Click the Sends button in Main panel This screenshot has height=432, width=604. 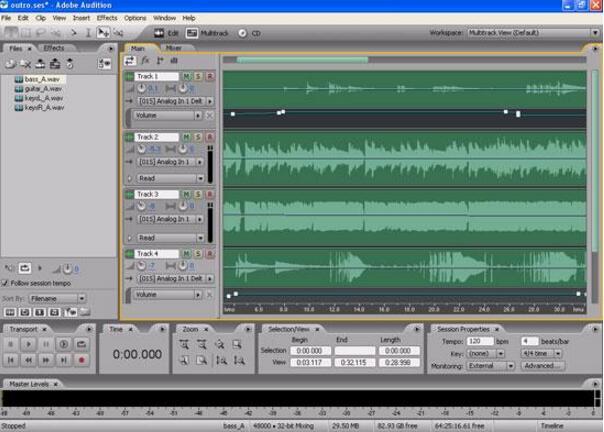point(160,61)
